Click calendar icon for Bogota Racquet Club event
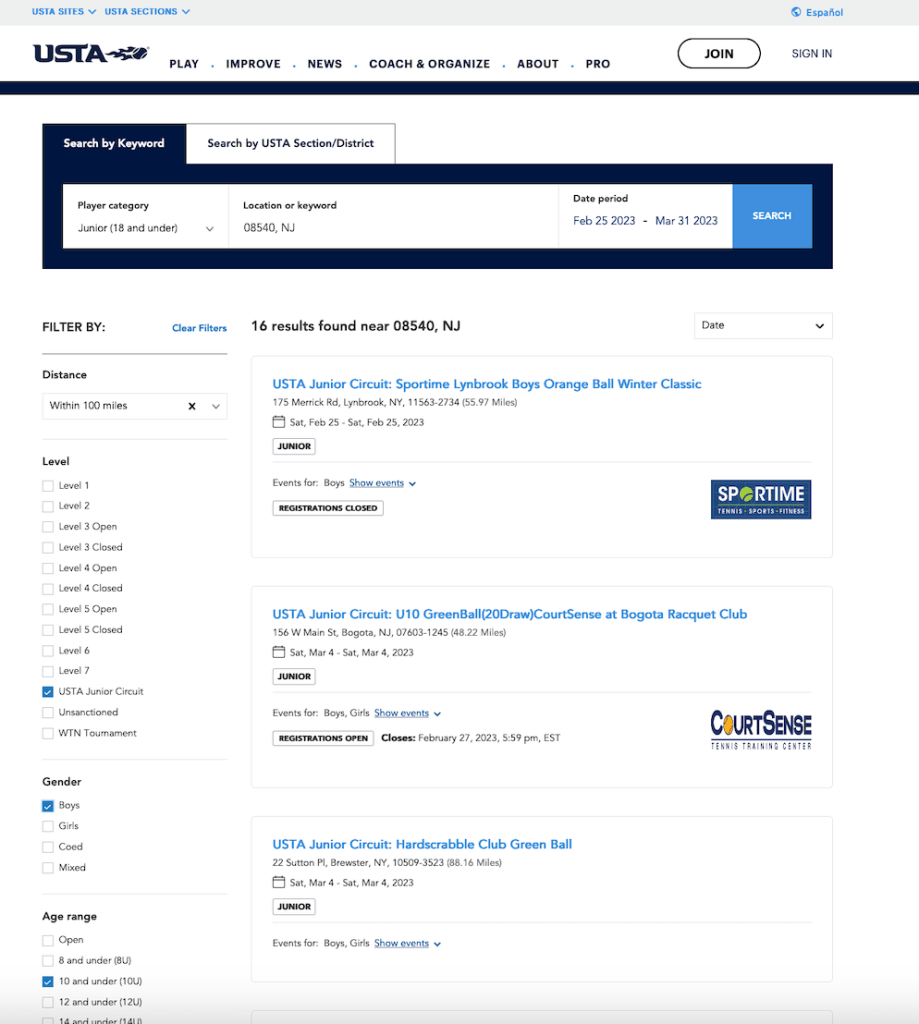 tap(279, 652)
